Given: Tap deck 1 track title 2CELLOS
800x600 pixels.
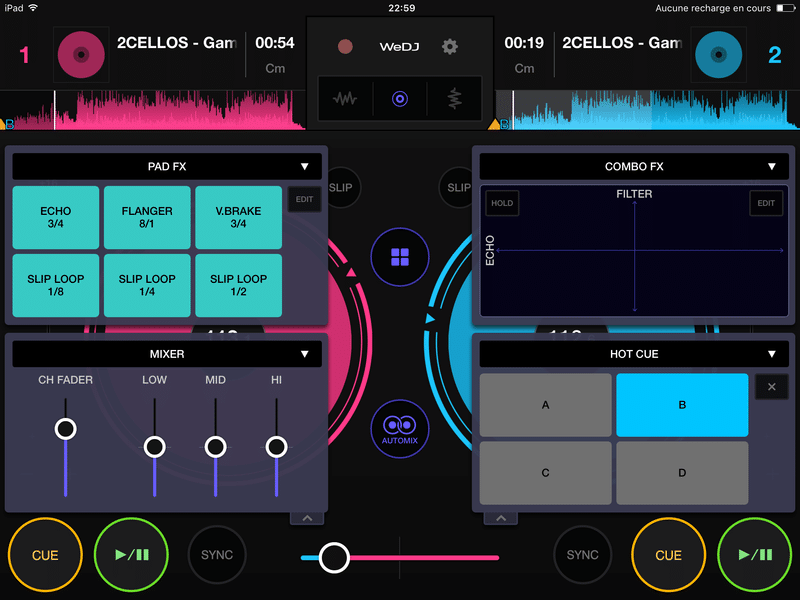Looking at the screenshot, I should point(177,43).
